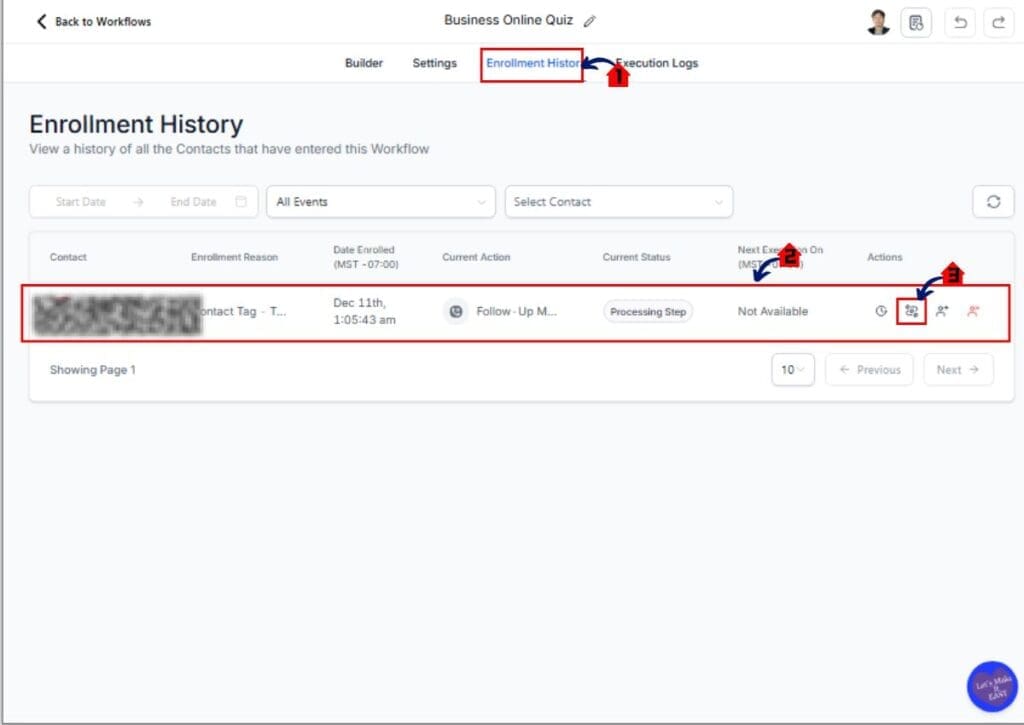
Task: Click the undo icon at top right
Action: [959, 21]
